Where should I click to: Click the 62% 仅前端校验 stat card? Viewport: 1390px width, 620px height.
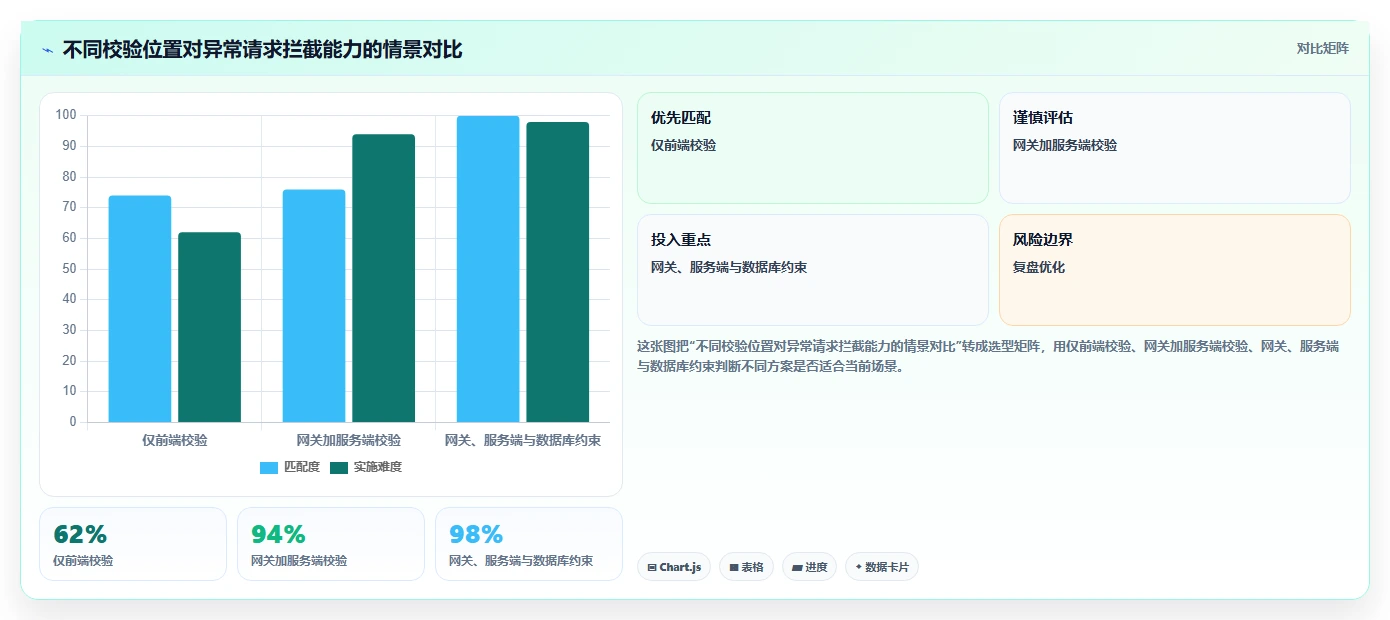(x=133, y=544)
